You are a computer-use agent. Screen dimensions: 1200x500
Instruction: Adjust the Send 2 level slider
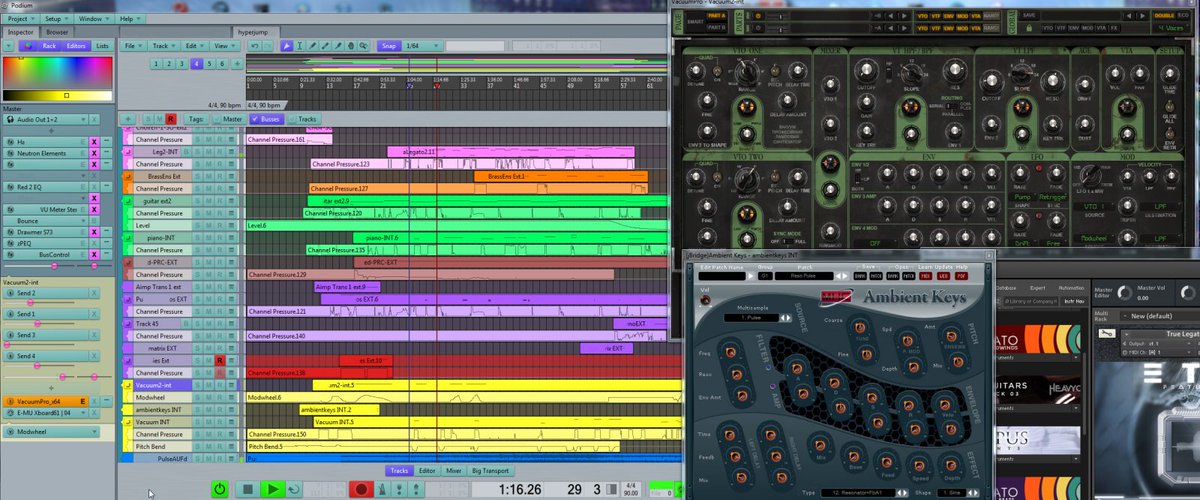coord(40,302)
